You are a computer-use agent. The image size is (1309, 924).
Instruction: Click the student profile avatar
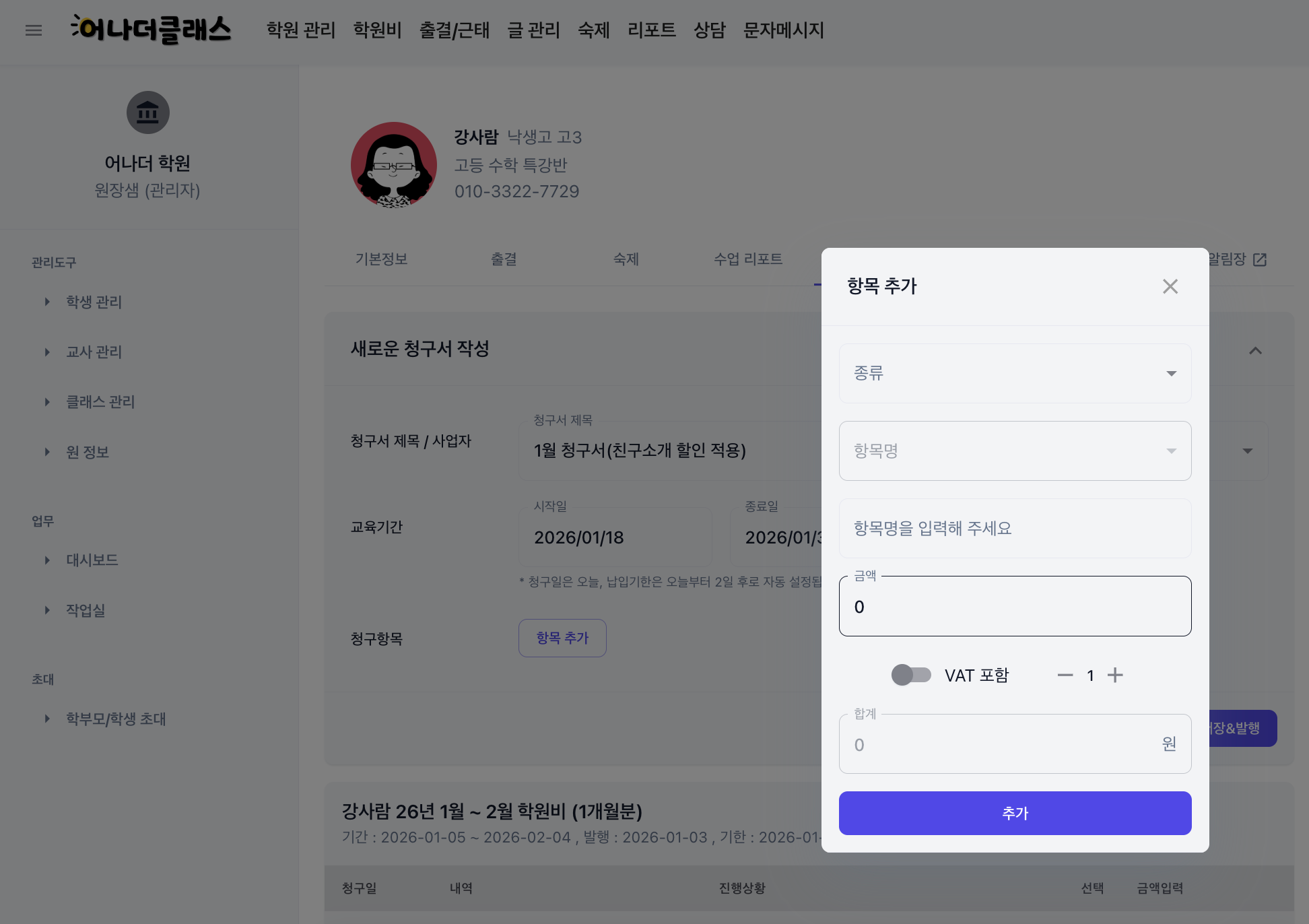(394, 165)
